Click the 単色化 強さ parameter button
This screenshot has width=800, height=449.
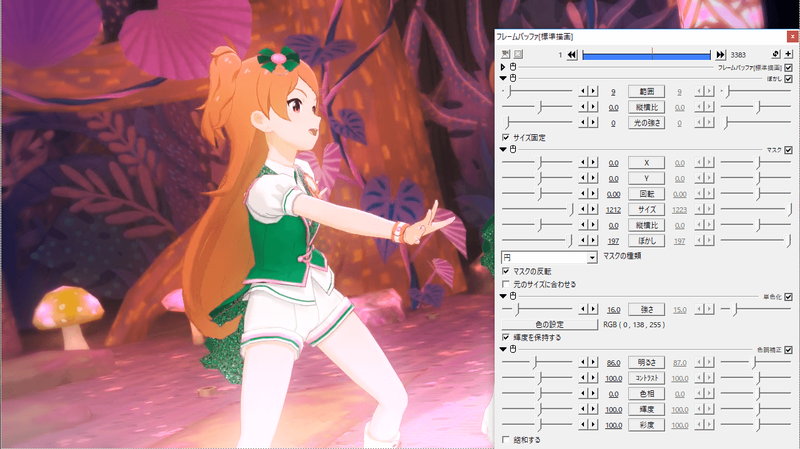pos(646,309)
